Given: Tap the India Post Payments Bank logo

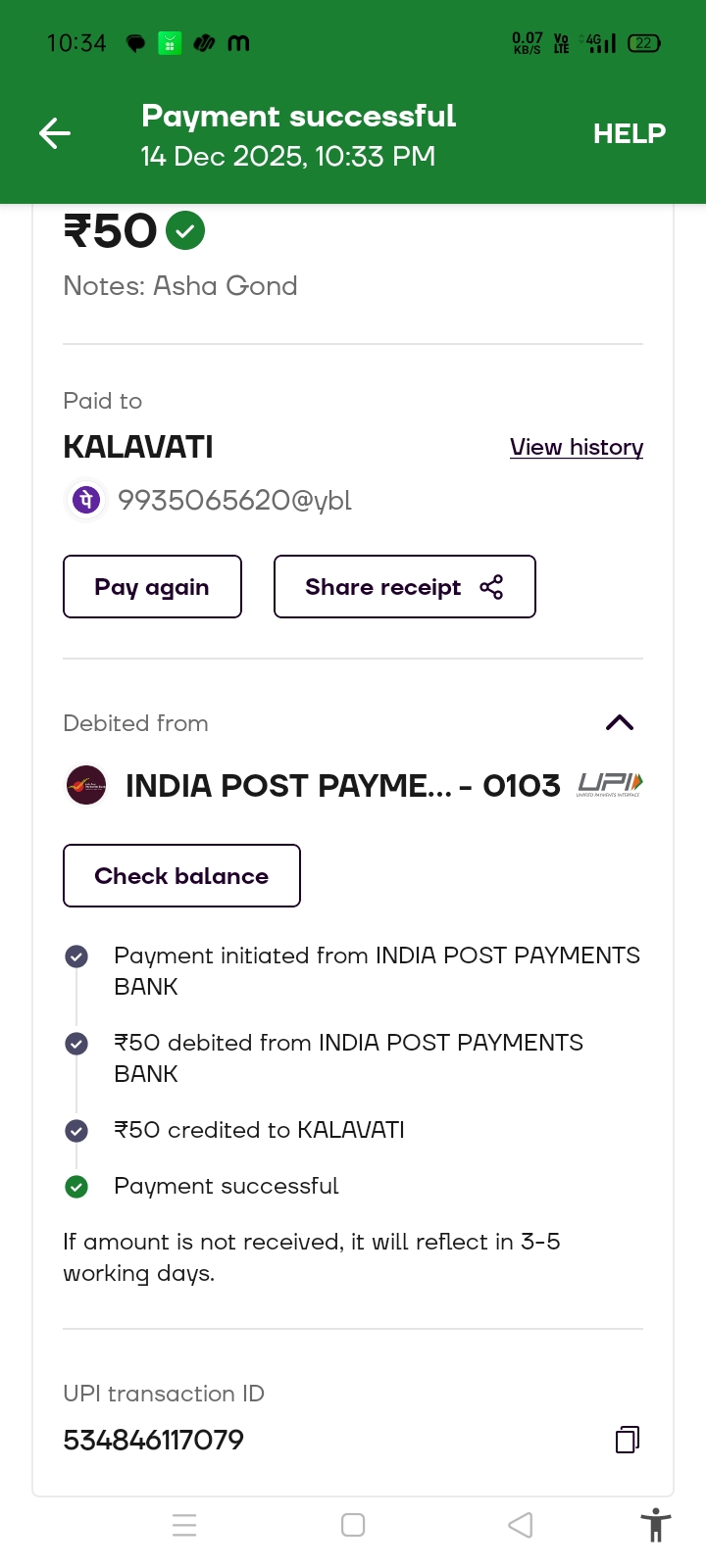Looking at the screenshot, I should (x=86, y=785).
